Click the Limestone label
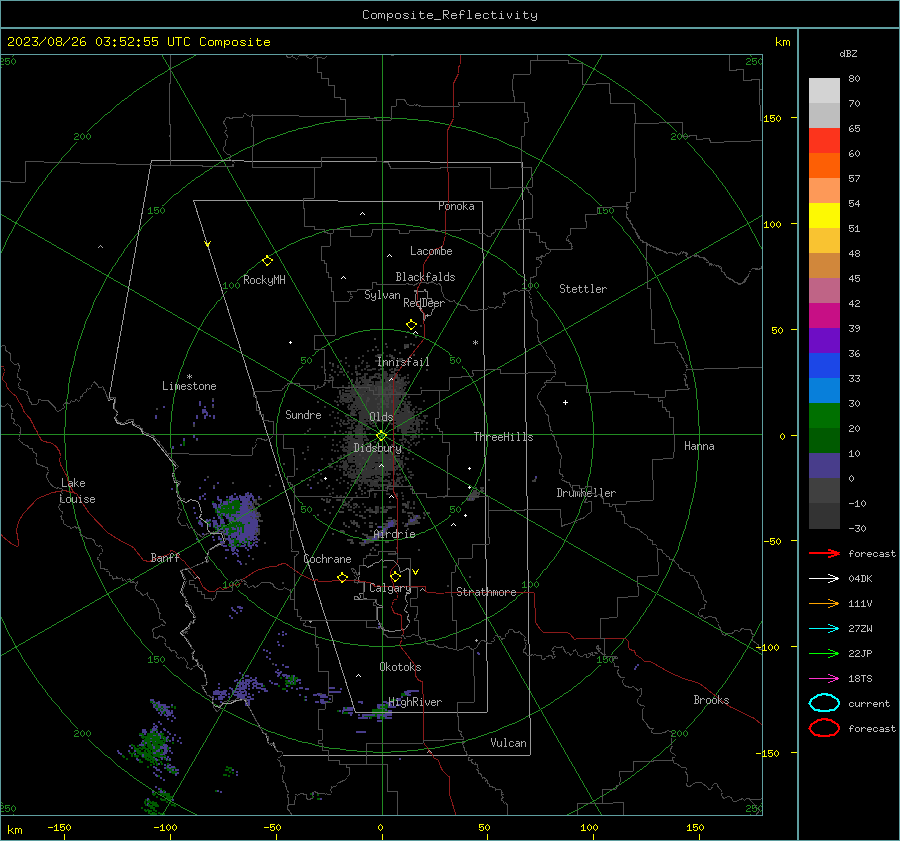Viewport: 900px width, 841px height. pyautogui.click(x=189, y=386)
